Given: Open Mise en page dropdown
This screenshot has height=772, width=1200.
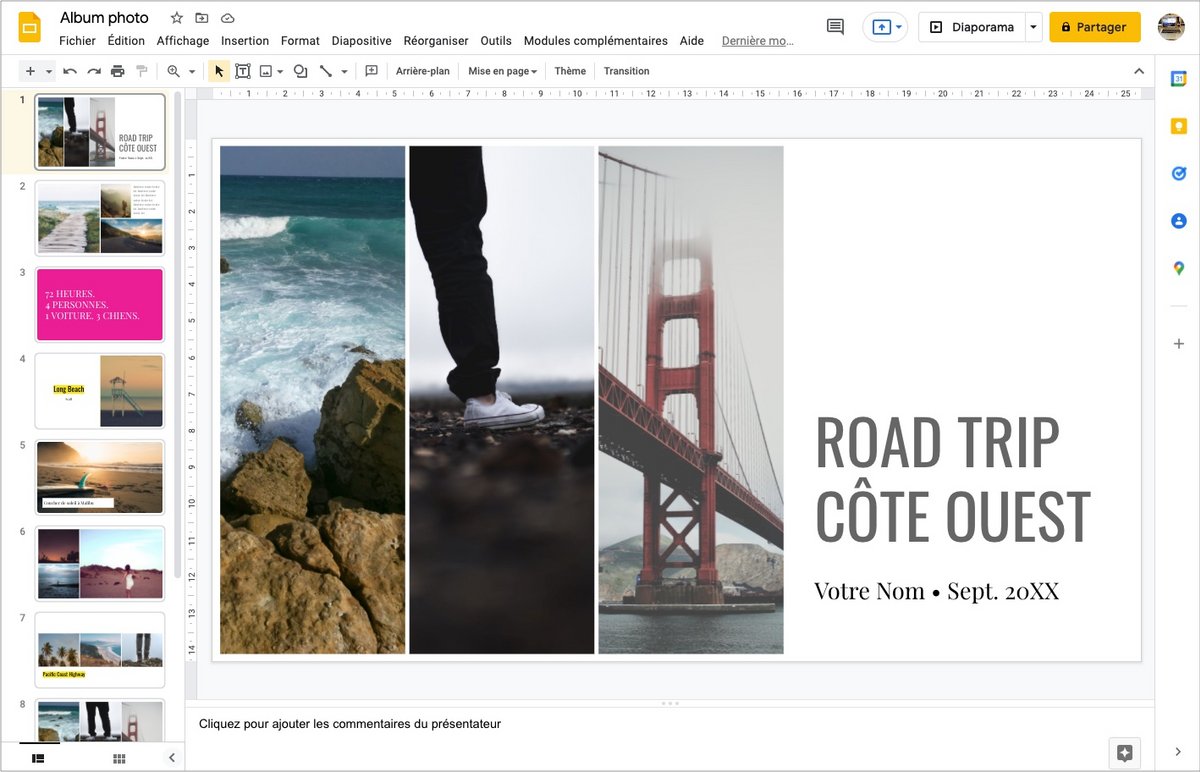Looking at the screenshot, I should [x=503, y=71].
